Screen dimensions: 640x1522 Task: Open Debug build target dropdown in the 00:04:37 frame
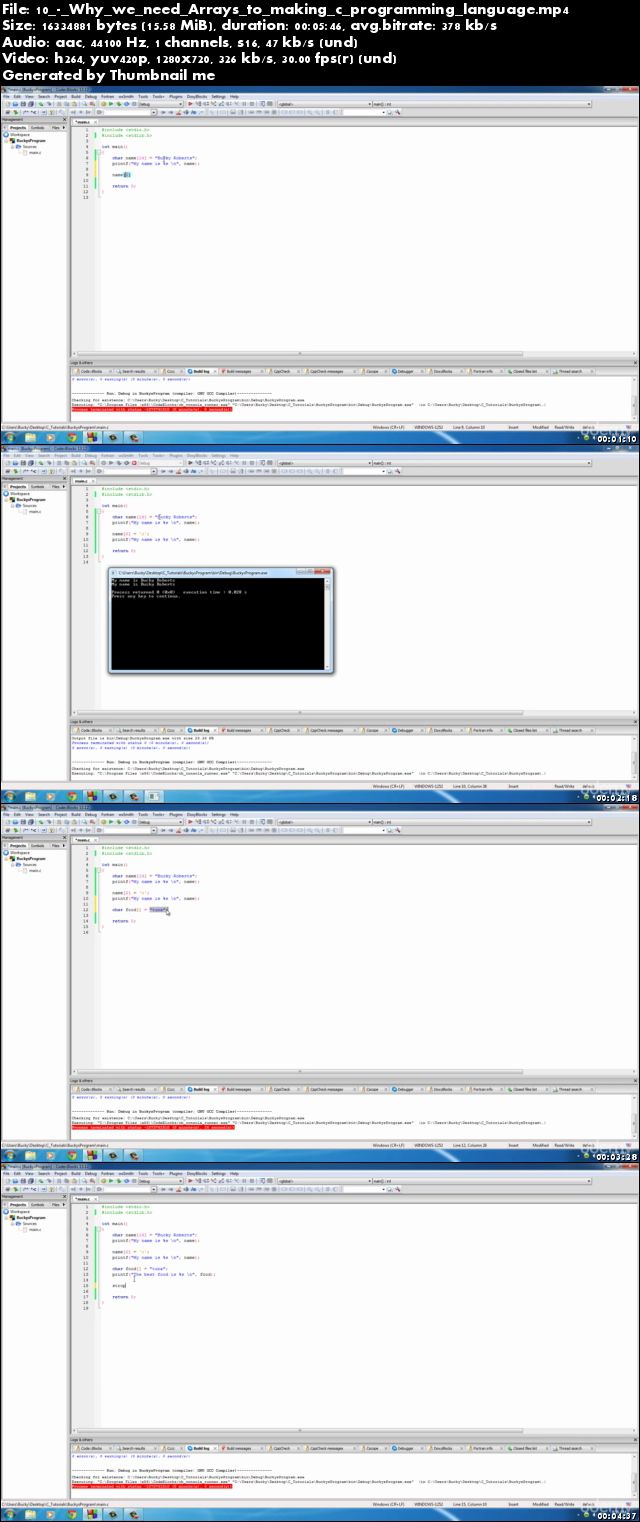[160, 1179]
